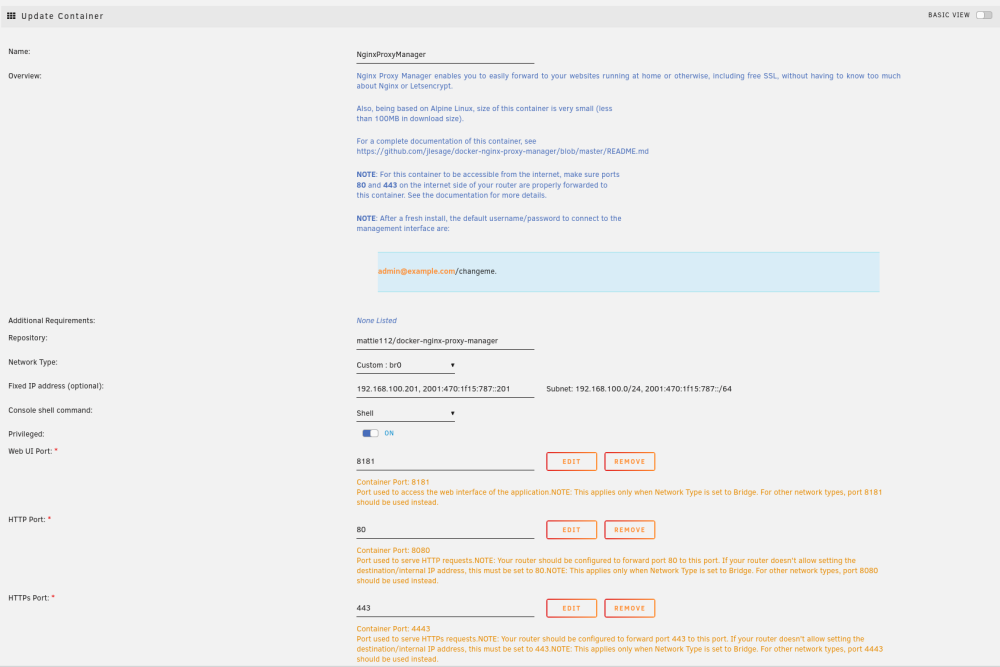Click the Web UI Port label
Screen dimensions: 1000x667
pyautogui.click(x=30, y=451)
